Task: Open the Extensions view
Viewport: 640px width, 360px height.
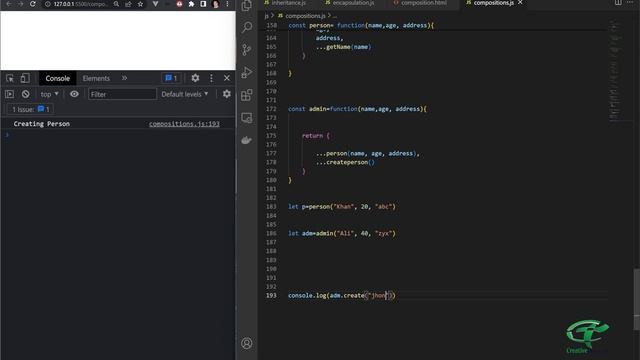Action: pos(247,95)
